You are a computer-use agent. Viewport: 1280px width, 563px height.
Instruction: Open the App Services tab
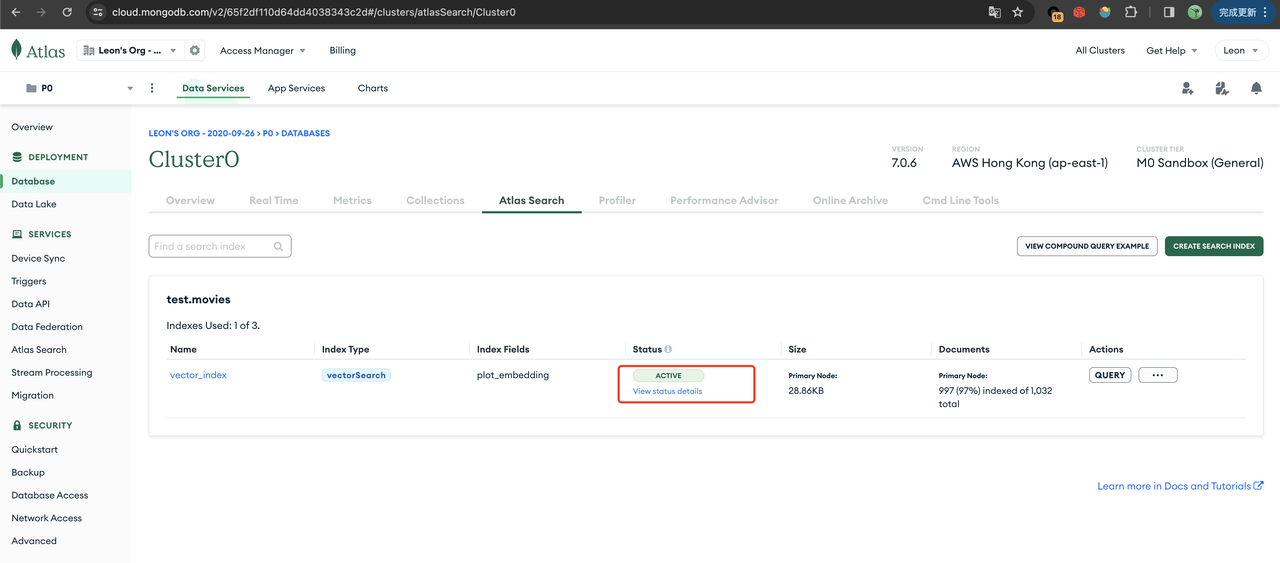tap(296, 88)
